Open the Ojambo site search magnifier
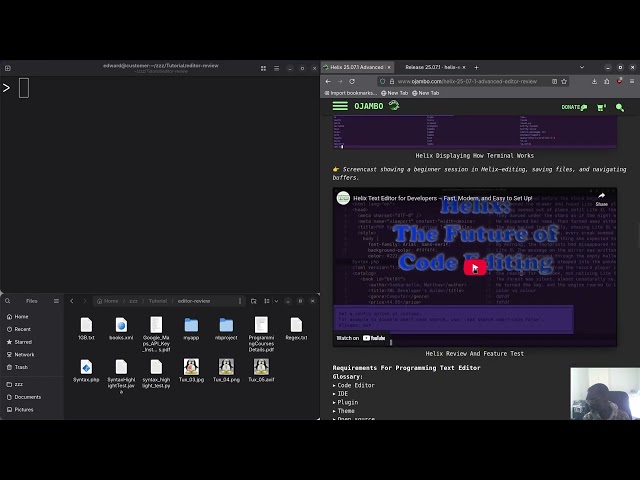This screenshot has width=640, height=480. (620, 107)
